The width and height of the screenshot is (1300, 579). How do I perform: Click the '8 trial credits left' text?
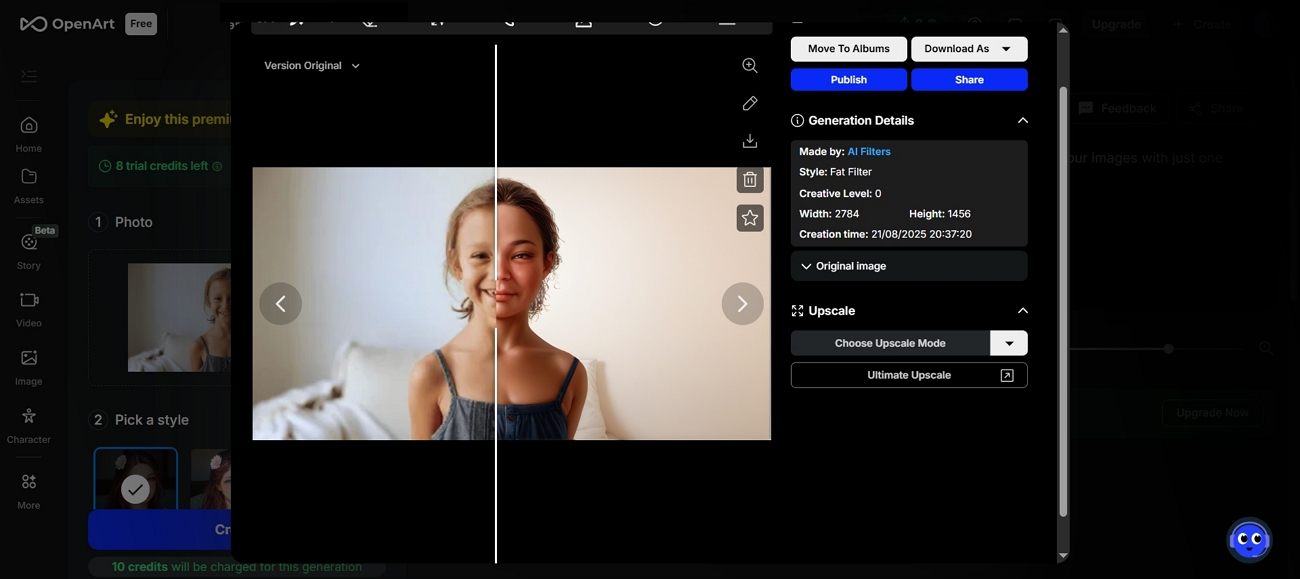[x=162, y=166]
